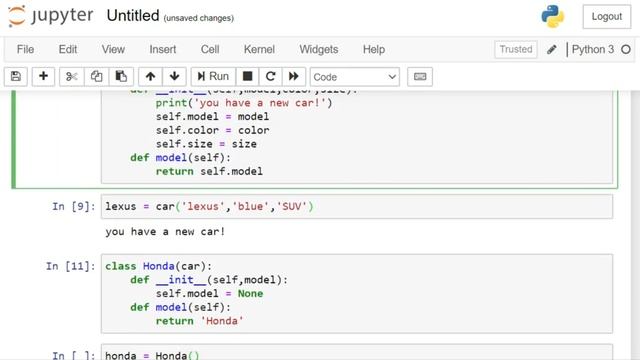Click the 'self.color = color' line

(212, 130)
